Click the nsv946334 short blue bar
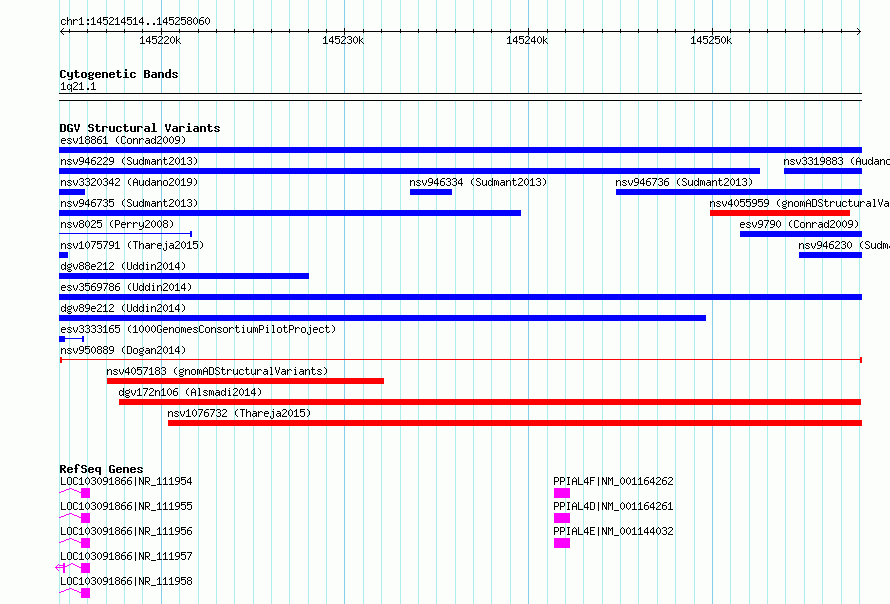The height and width of the screenshot is (604, 890). coord(431,192)
